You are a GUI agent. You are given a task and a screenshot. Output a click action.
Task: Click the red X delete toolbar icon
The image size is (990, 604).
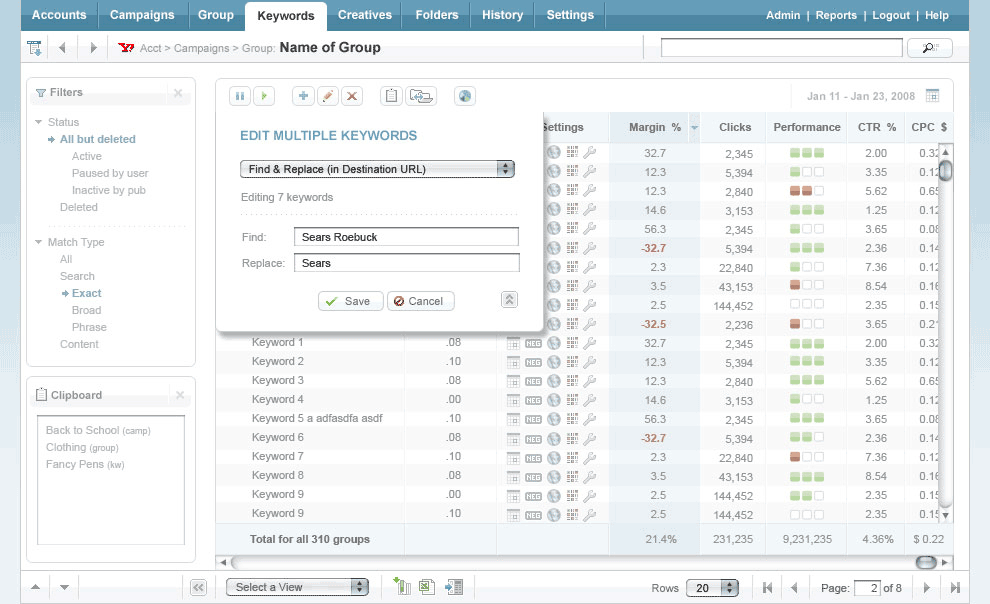pos(352,96)
